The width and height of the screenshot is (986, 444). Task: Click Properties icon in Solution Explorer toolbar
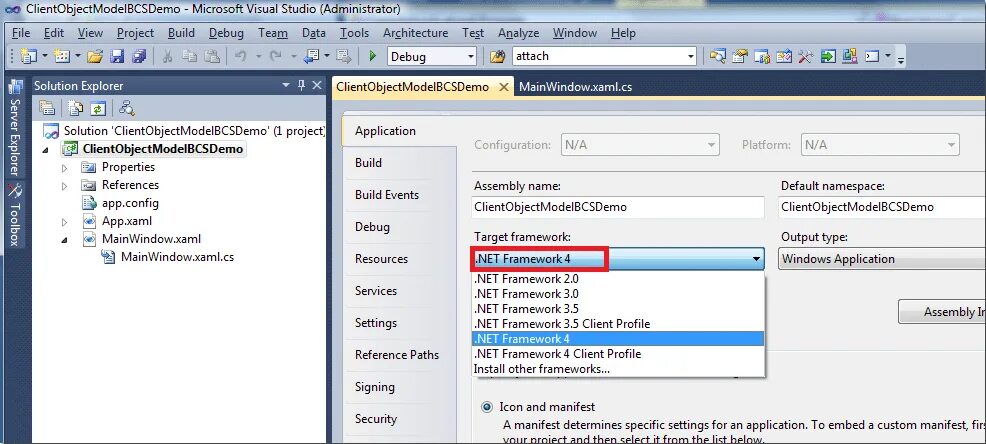point(47,108)
